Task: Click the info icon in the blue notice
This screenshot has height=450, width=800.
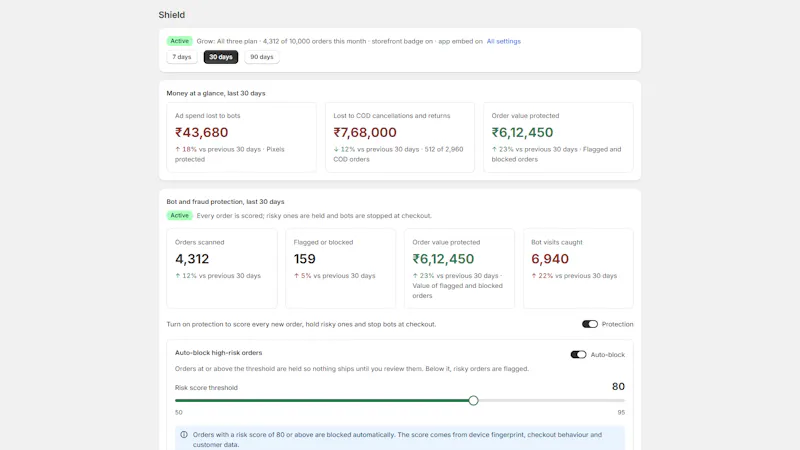Action: 184,435
